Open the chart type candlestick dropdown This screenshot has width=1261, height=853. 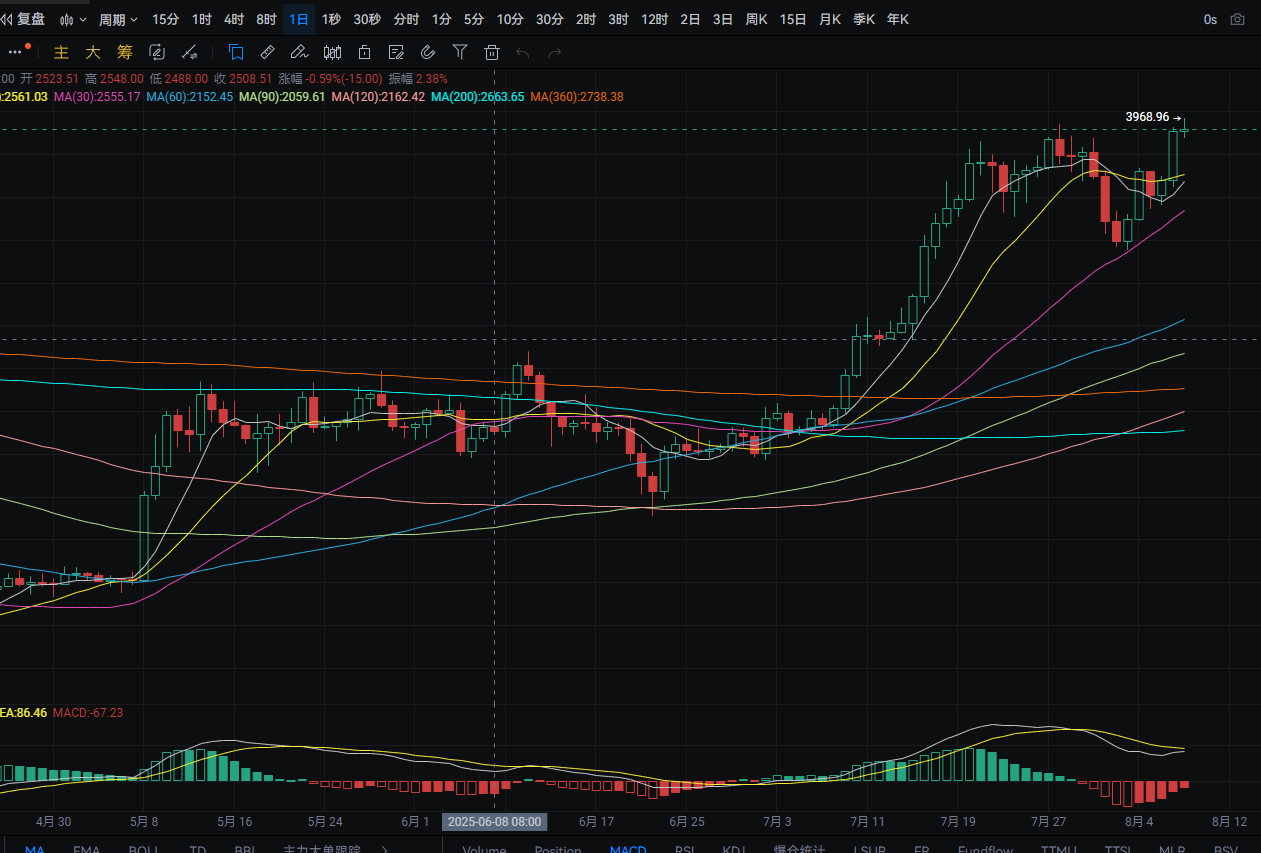point(72,19)
